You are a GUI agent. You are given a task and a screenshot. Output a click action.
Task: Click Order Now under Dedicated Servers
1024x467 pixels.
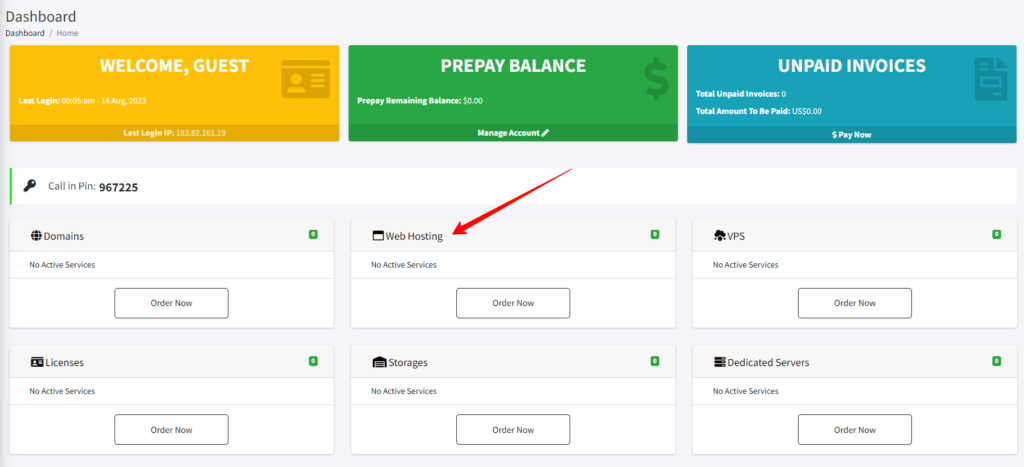(854, 429)
